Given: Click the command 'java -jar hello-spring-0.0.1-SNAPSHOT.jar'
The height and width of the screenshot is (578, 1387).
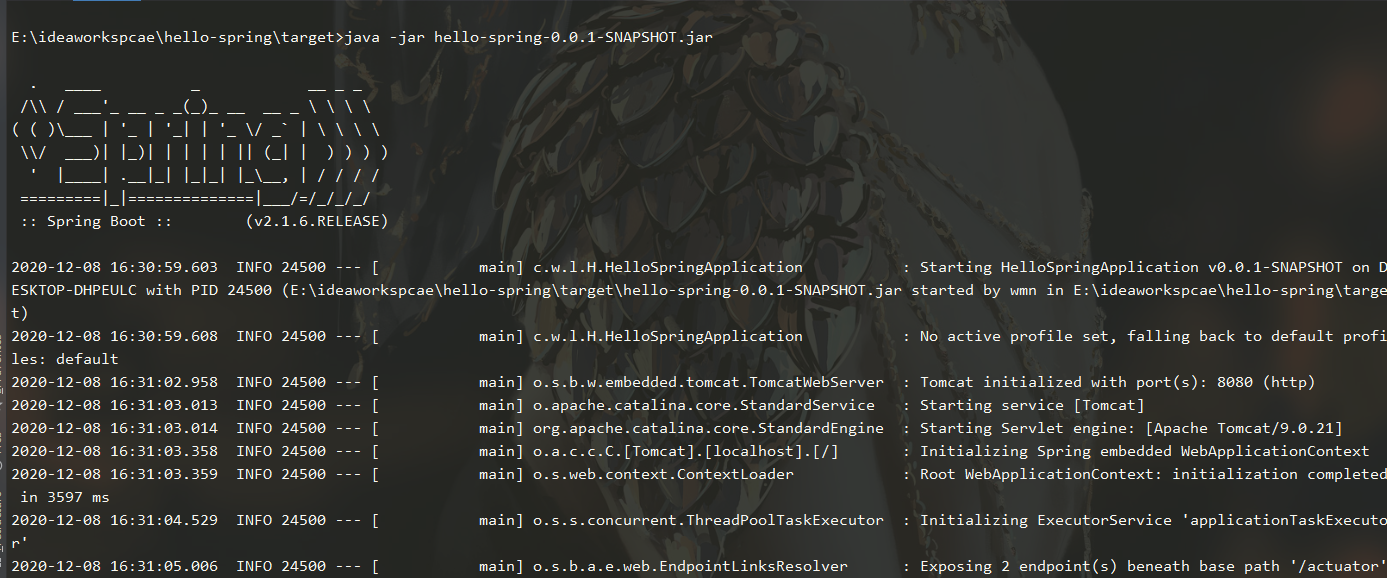Looking at the screenshot, I should [528, 37].
